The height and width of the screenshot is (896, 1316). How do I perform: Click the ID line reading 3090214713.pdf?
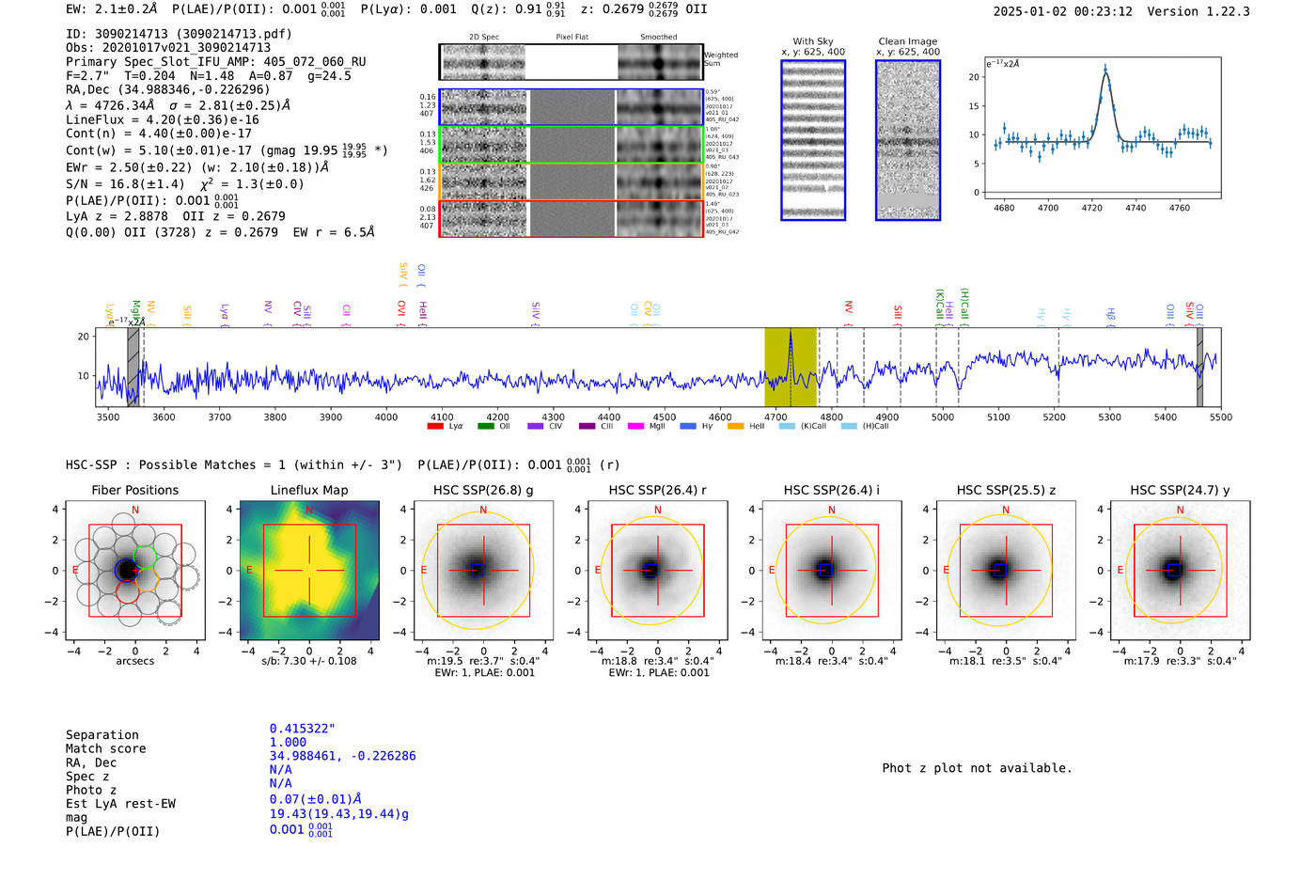[179, 34]
